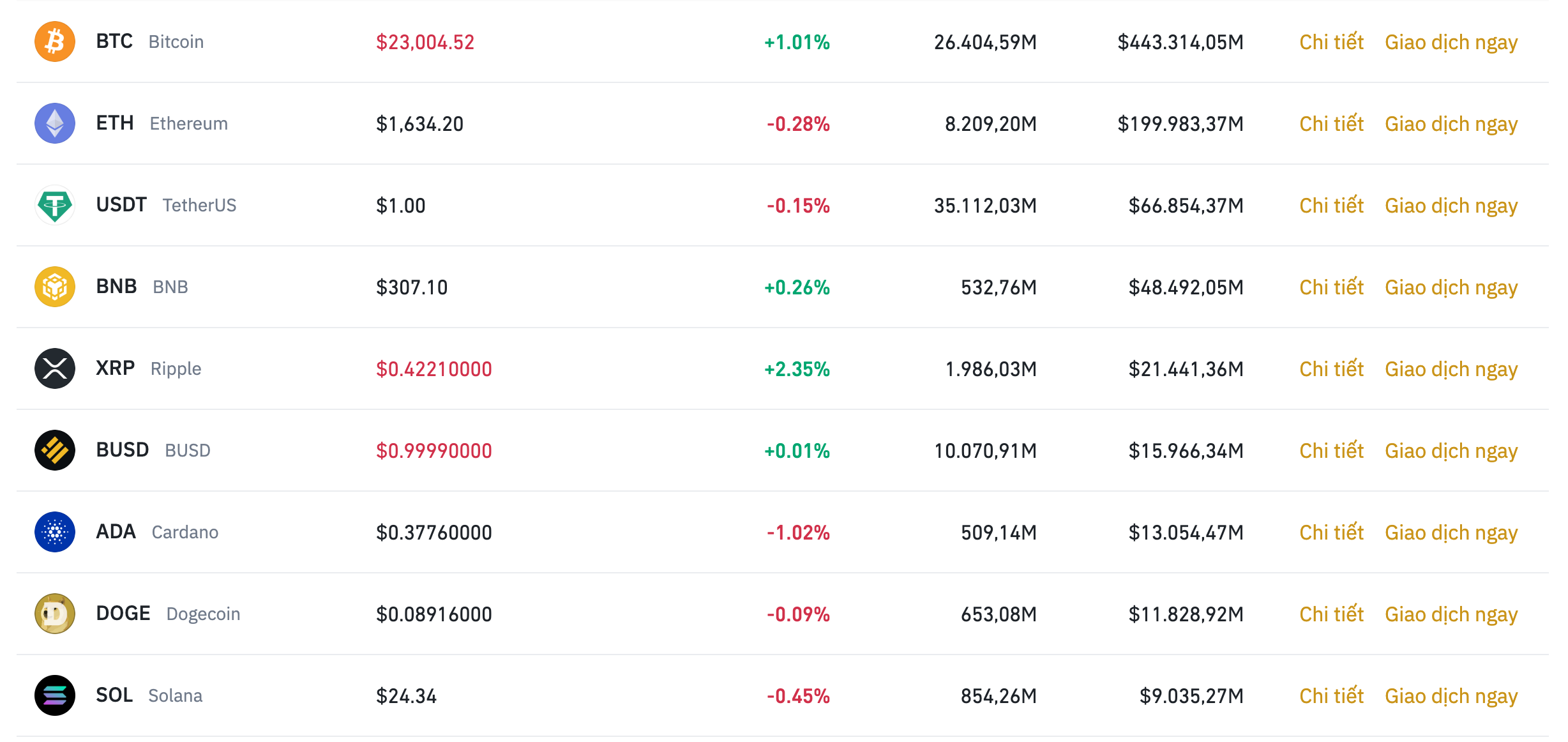1568x742 pixels.
Task: Click Giao dịch ngay for Ethereum
Action: 1451,125
